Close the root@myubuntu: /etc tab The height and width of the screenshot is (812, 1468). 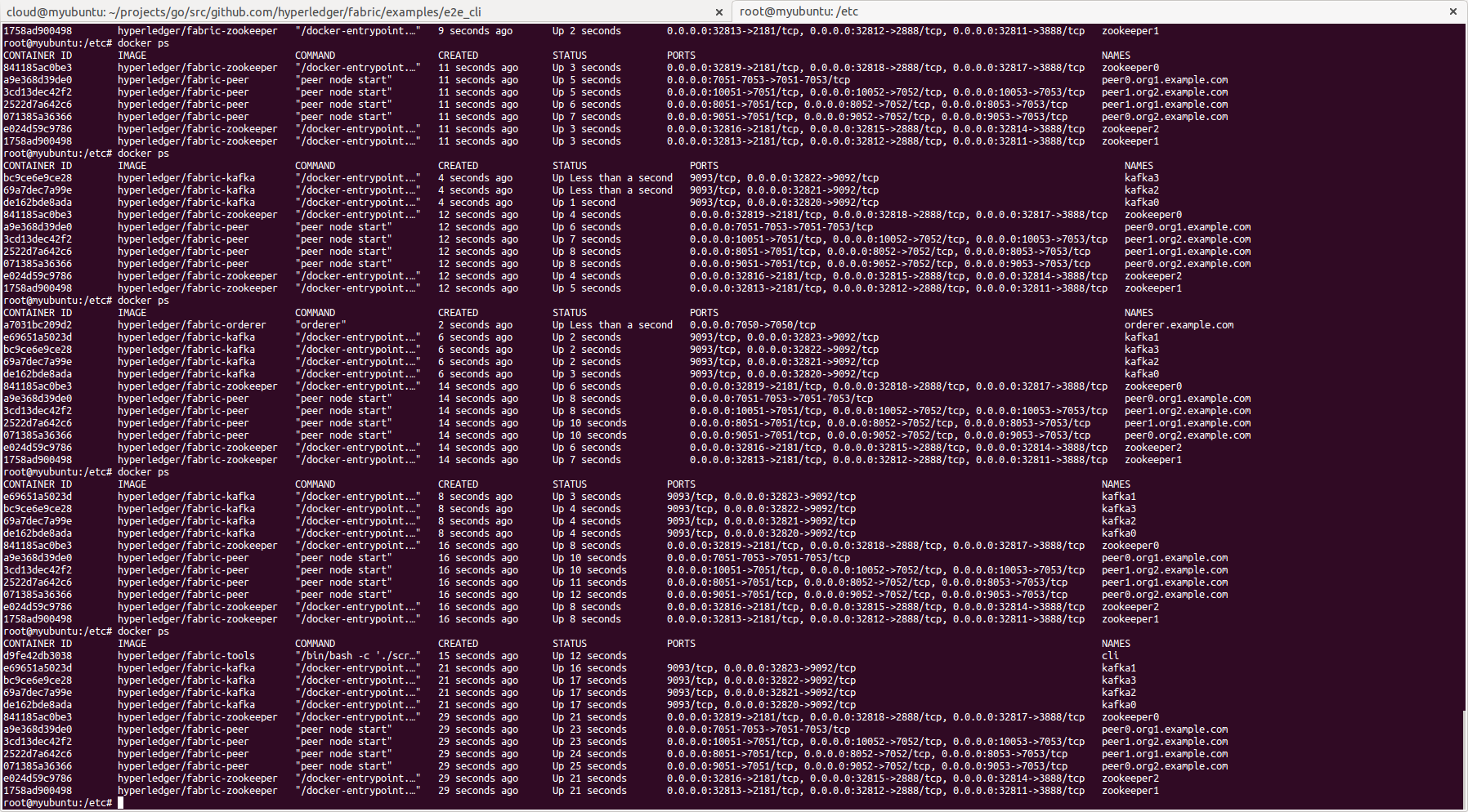(x=1452, y=11)
